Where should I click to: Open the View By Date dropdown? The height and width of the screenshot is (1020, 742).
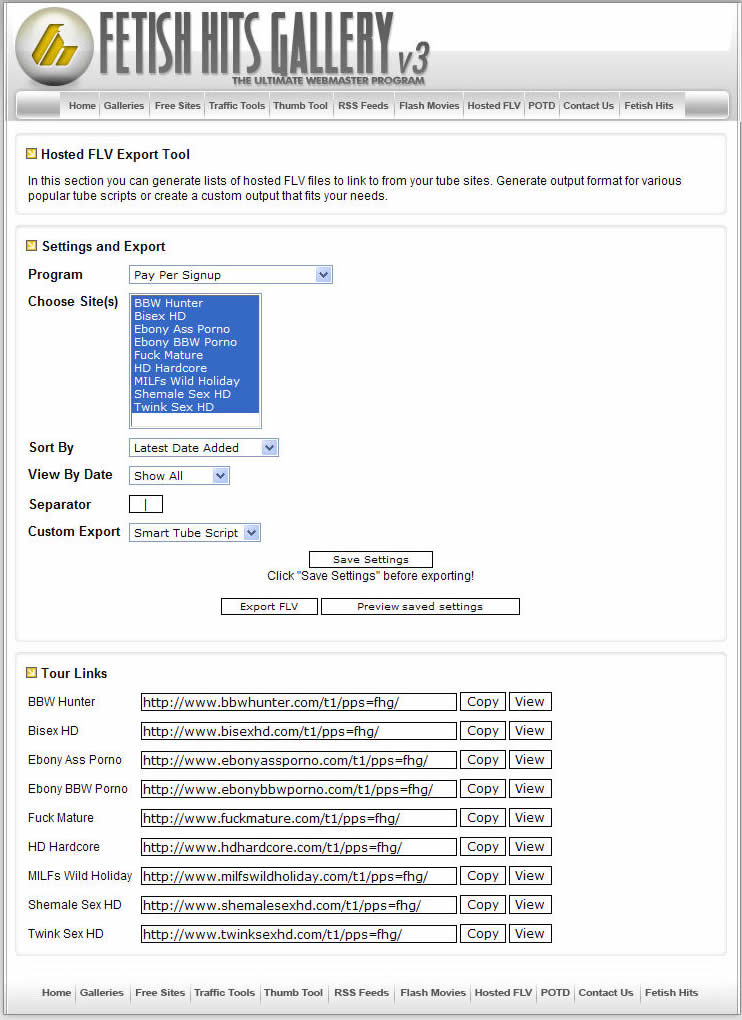click(179, 476)
